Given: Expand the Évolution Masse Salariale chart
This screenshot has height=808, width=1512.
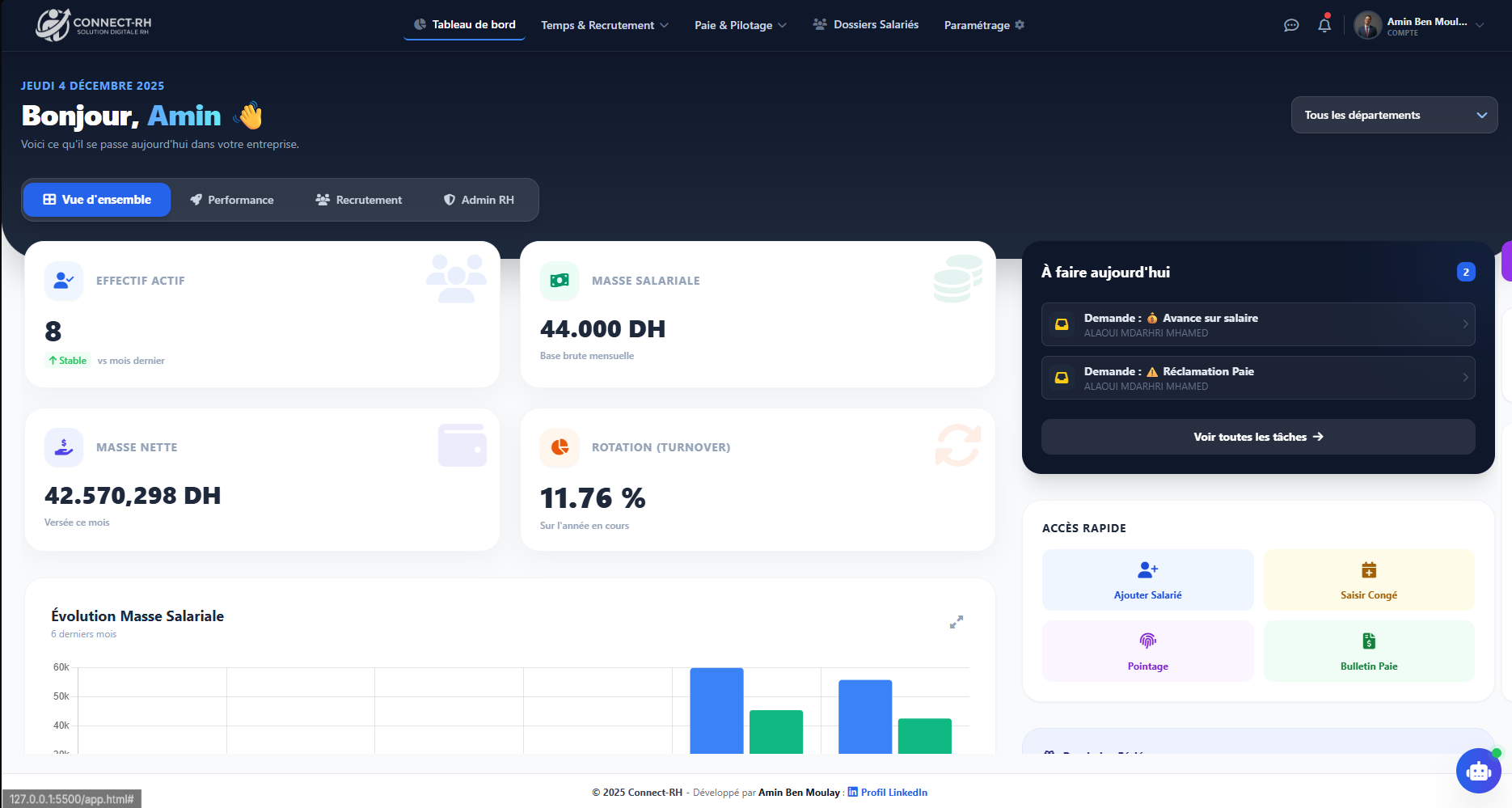Looking at the screenshot, I should 956,622.
